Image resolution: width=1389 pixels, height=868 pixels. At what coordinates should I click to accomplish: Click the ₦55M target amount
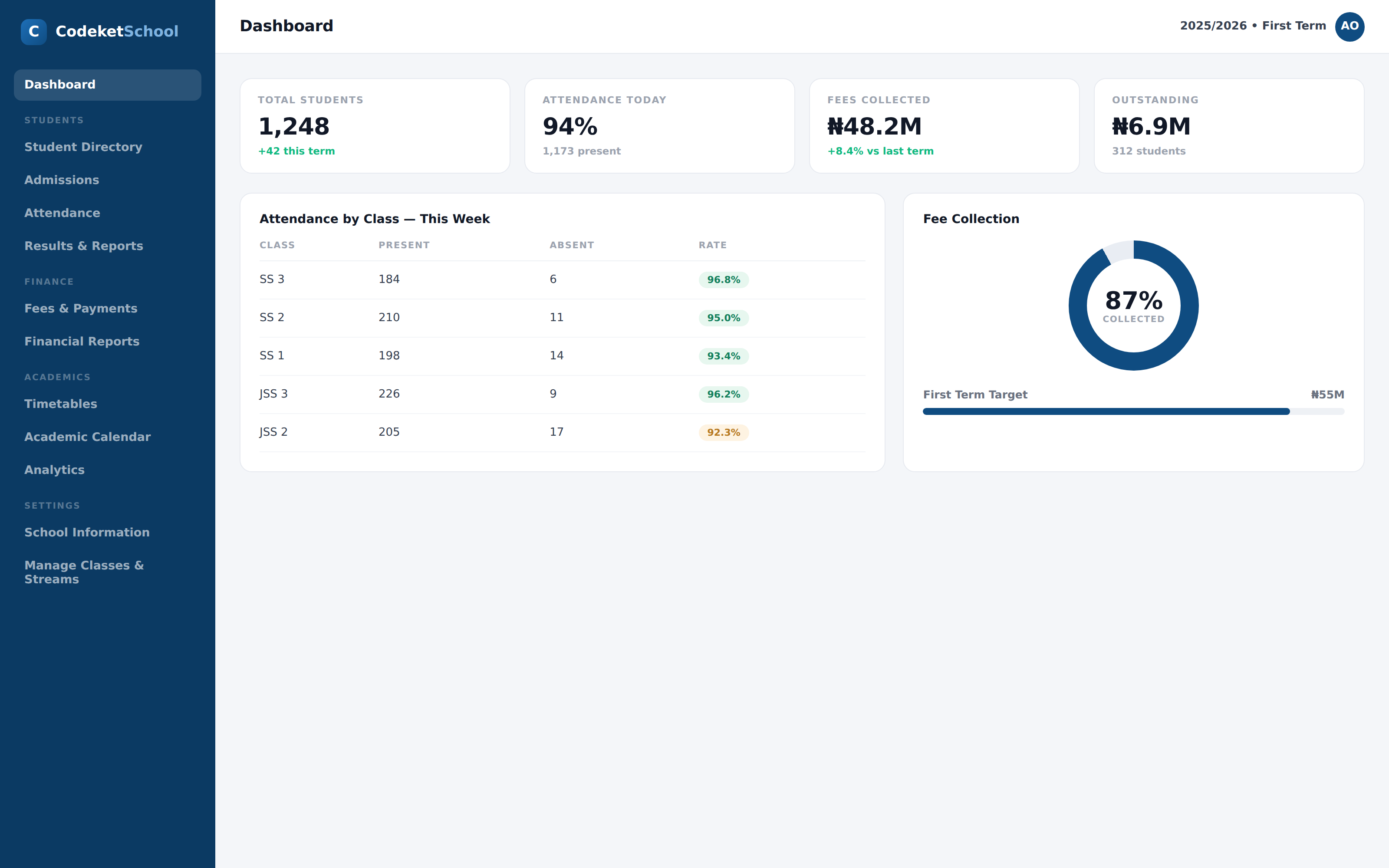coord(1328,395)
